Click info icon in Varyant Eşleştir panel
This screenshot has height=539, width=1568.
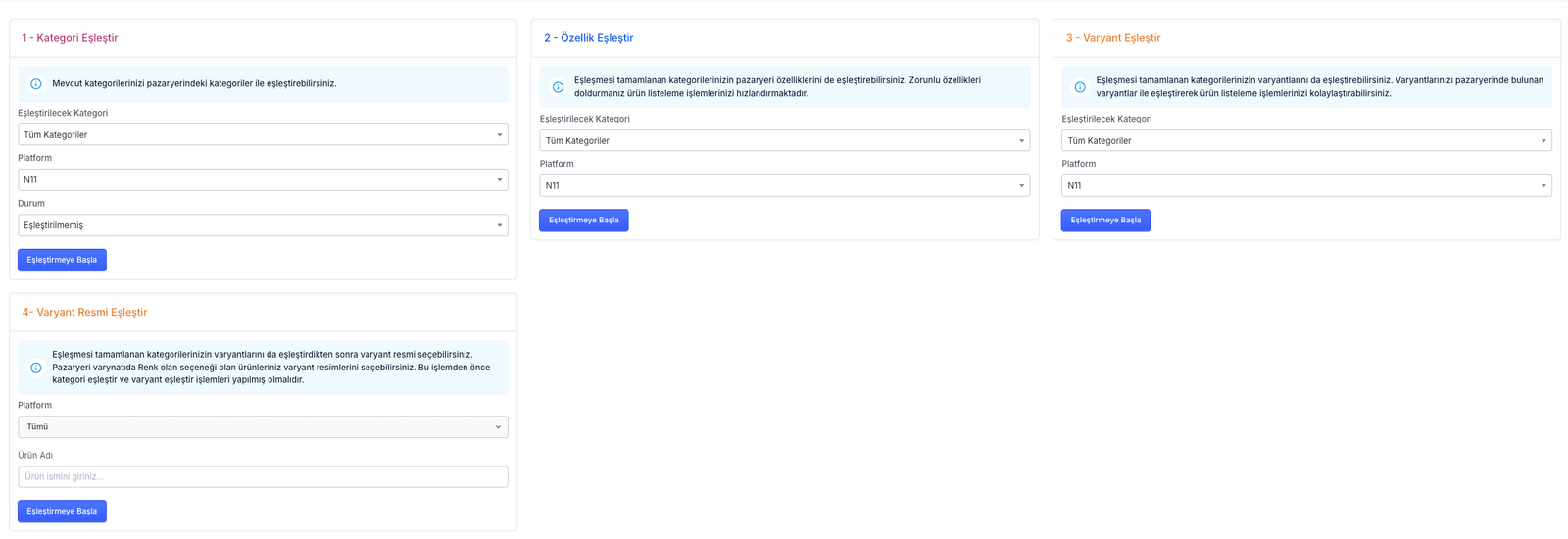pyautogui.click(x=1080, y=87)
